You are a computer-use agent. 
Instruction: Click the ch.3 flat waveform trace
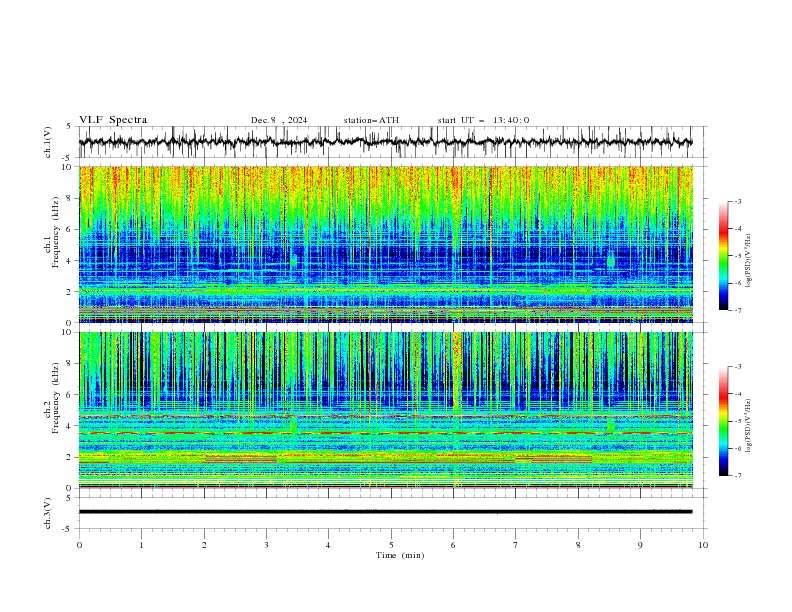click(385, 512)
